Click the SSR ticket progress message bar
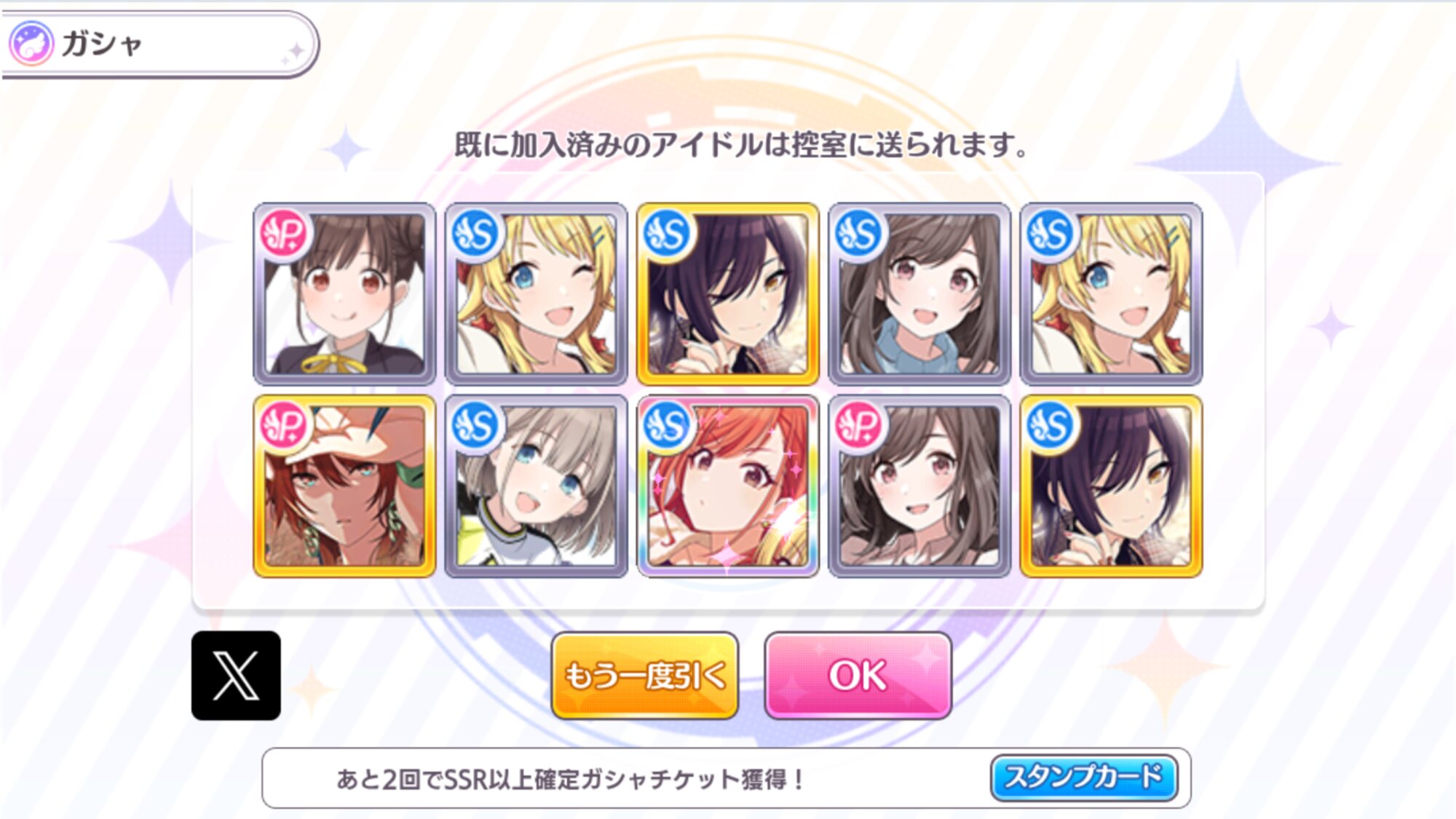The height and width of the screenshot is (819, 1456). [727, 778]
